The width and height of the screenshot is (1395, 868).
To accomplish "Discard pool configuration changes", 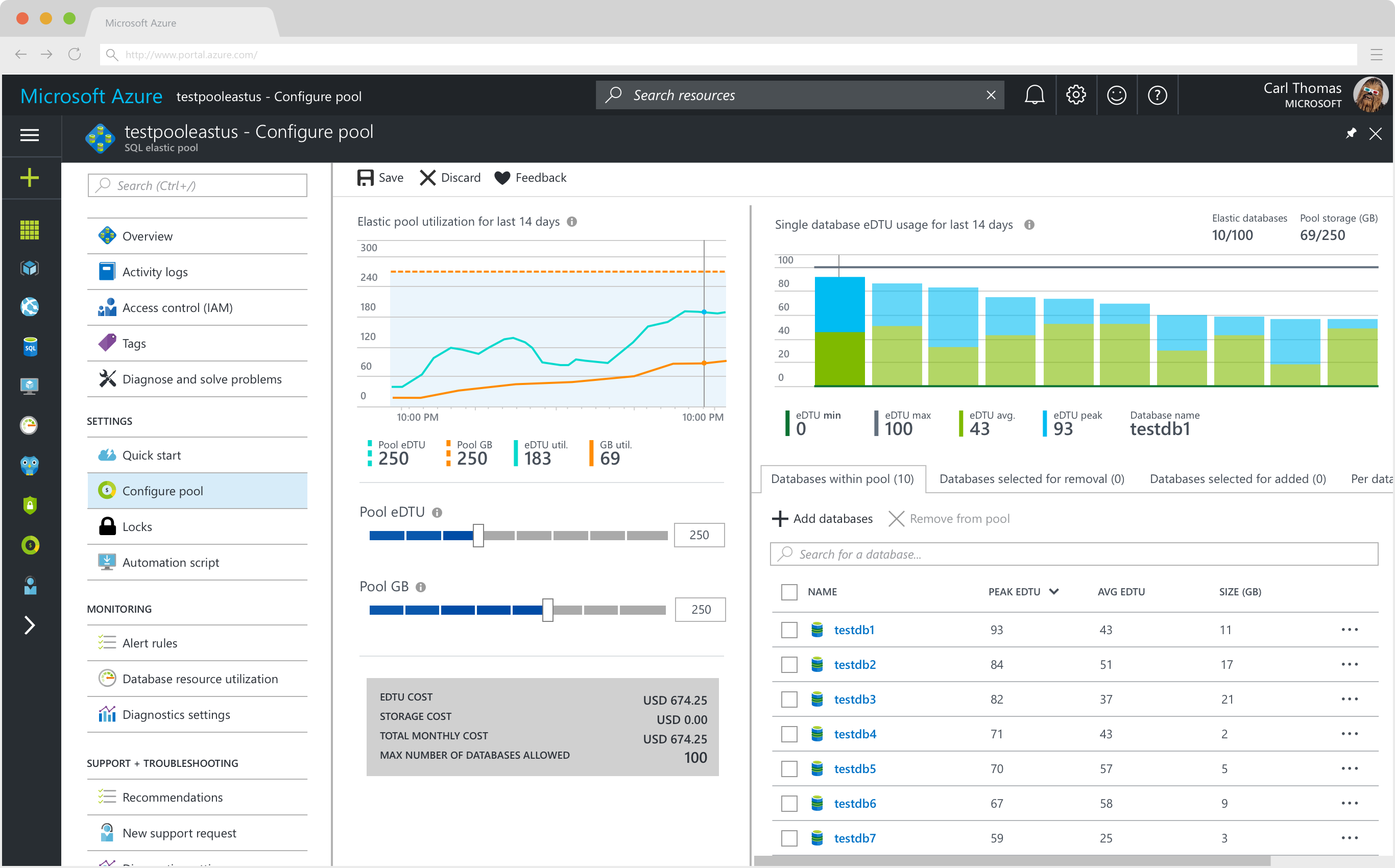I will 450,177.
